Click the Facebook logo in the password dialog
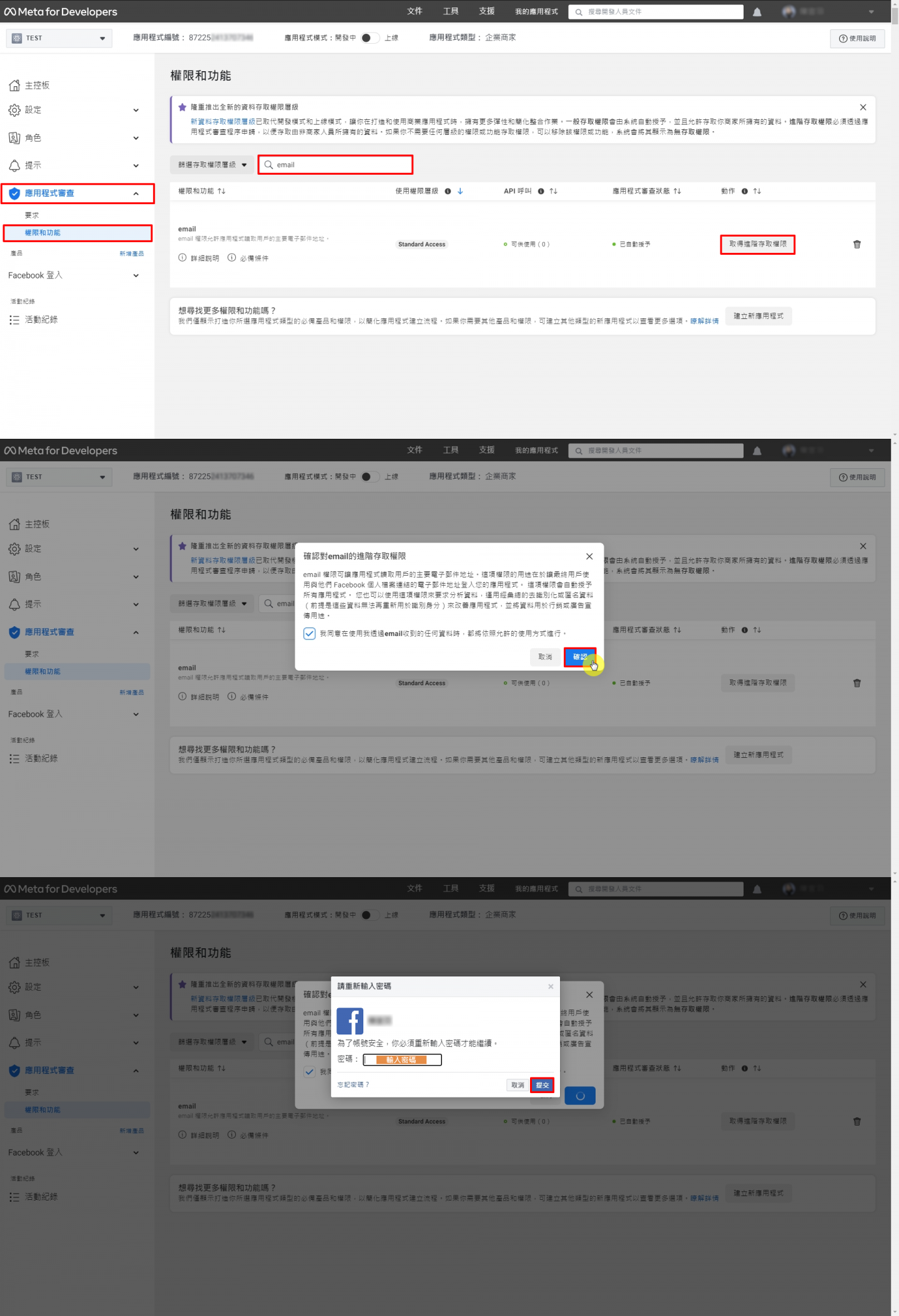Image resolution: width=899 pixels, height=1316 pixels. pyautogui.click(x=350, y=1021)
